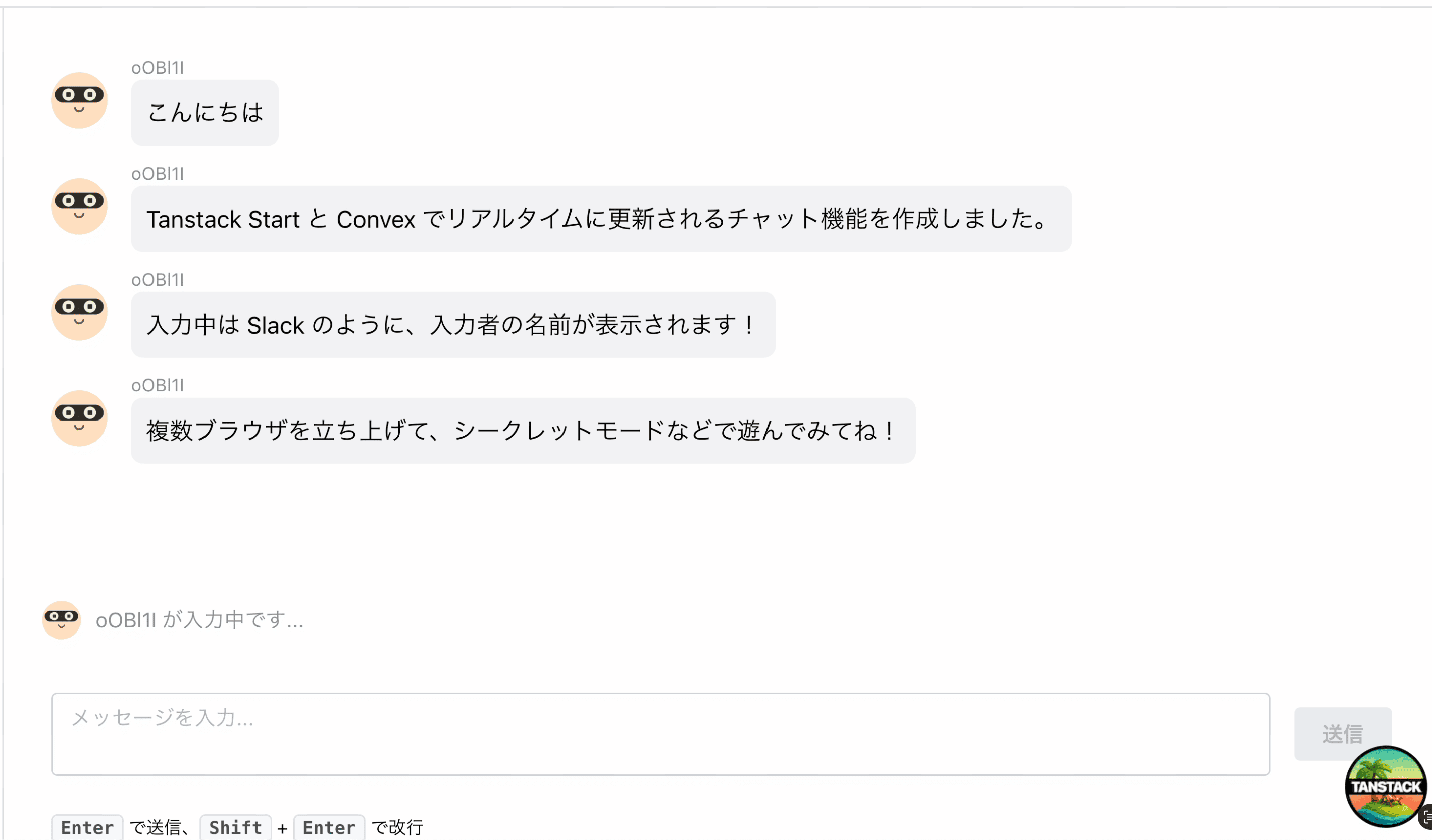Click the ninja face avatar of the top message
The image size is (1432, 840).
pyautogui.click(x=79, y=100)
